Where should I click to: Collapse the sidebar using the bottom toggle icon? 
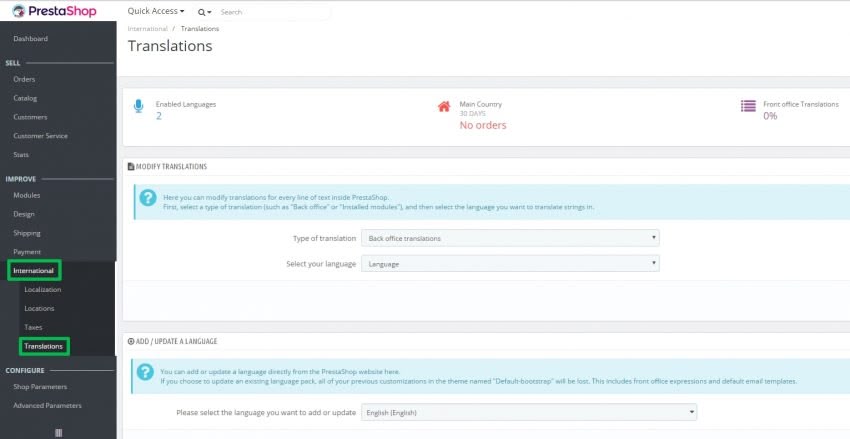(x=59, y=432)
